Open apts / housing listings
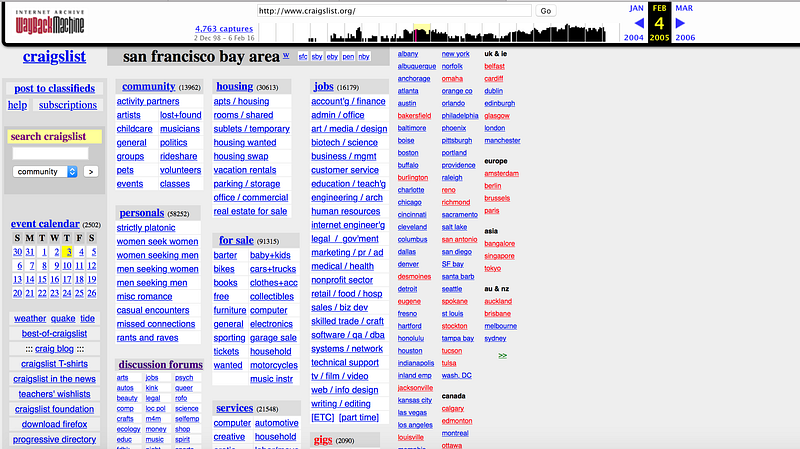The height and width of the screenshot is (449, 800). (x=241, y=102)
